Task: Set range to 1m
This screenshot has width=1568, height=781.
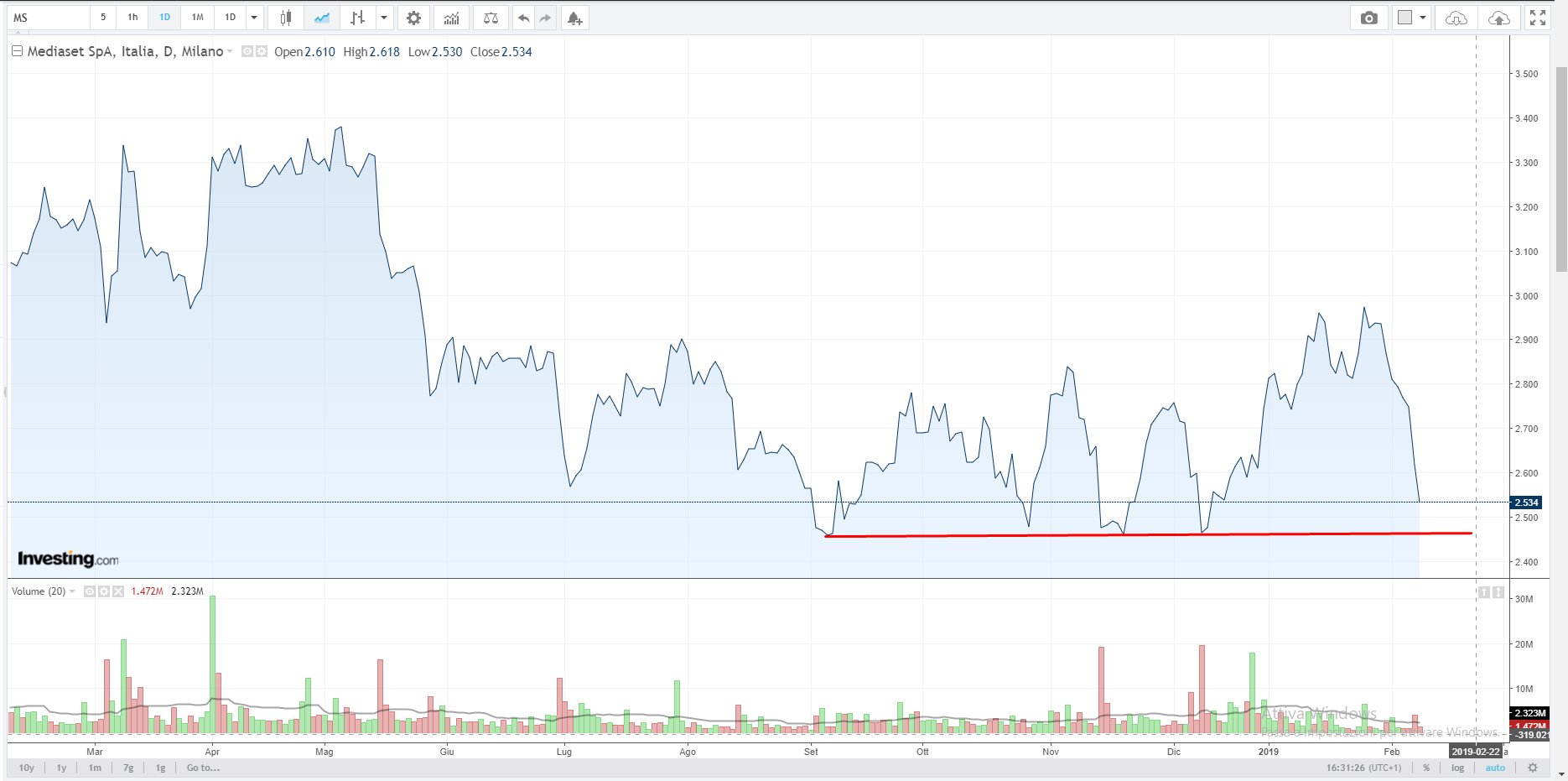Action: pyautogui.click(x=95, y=768)
